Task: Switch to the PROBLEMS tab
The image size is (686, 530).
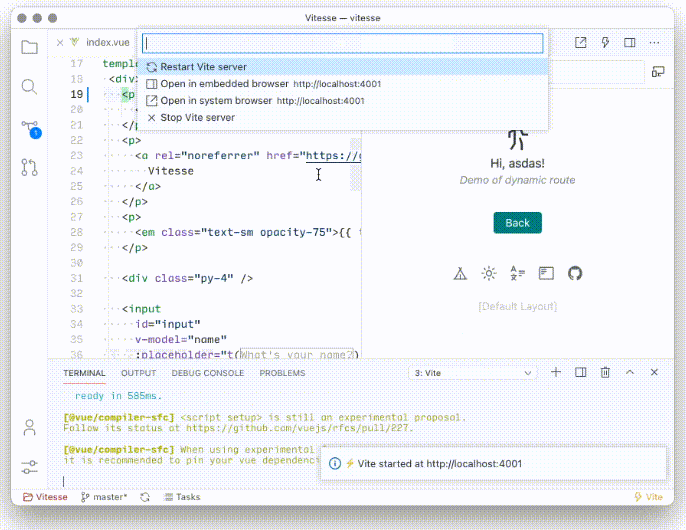Action: (282, 373)
